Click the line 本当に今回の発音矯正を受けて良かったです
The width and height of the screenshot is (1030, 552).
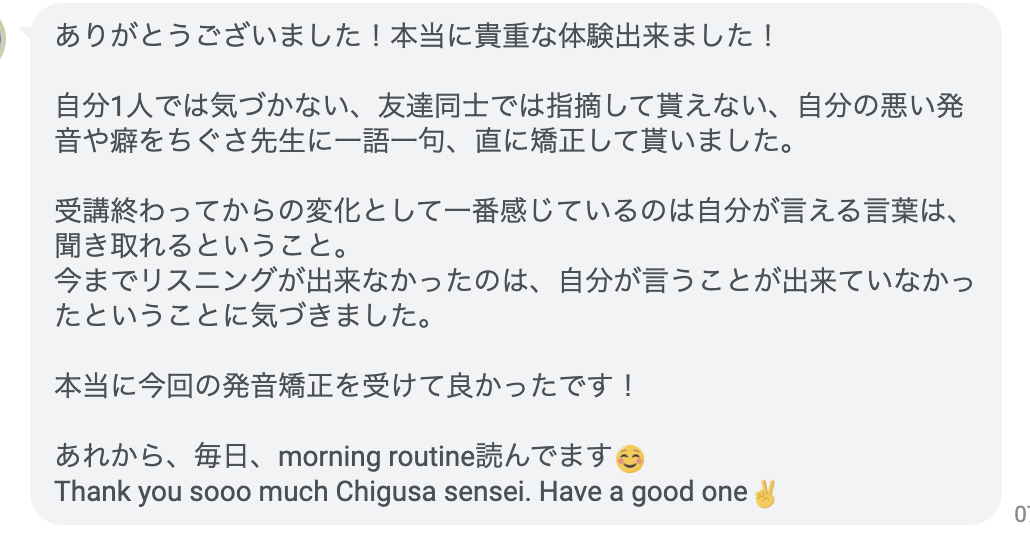click(x=345, y=386)
